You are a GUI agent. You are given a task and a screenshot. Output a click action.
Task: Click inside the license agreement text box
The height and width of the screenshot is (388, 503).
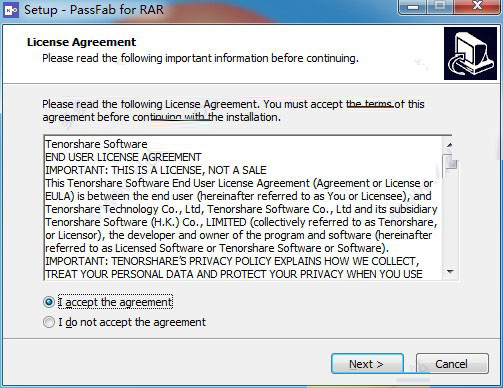click(244, 209)
